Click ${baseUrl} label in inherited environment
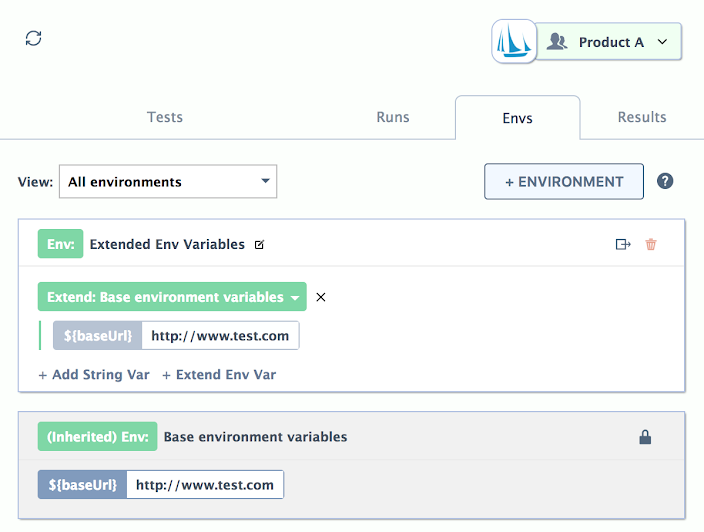 point(83,484)
